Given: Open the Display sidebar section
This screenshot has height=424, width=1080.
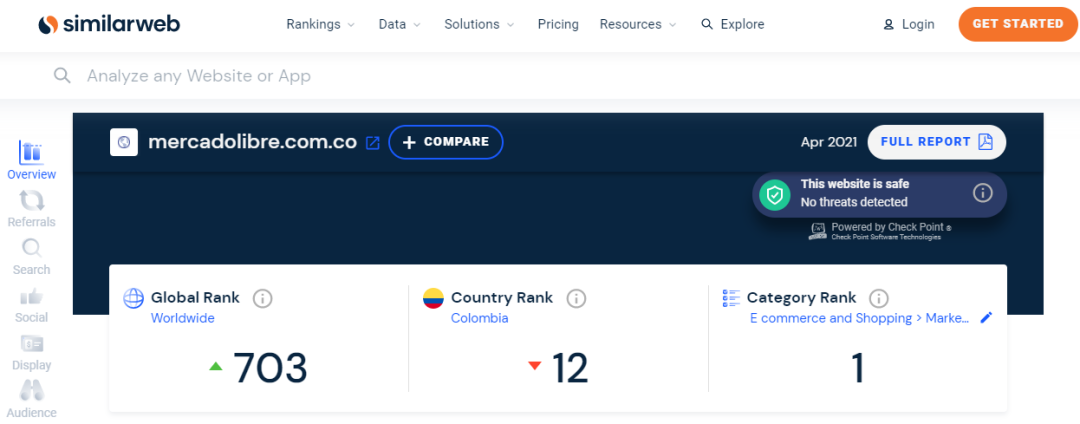Looking at the screenshot, I should [32, 352].
